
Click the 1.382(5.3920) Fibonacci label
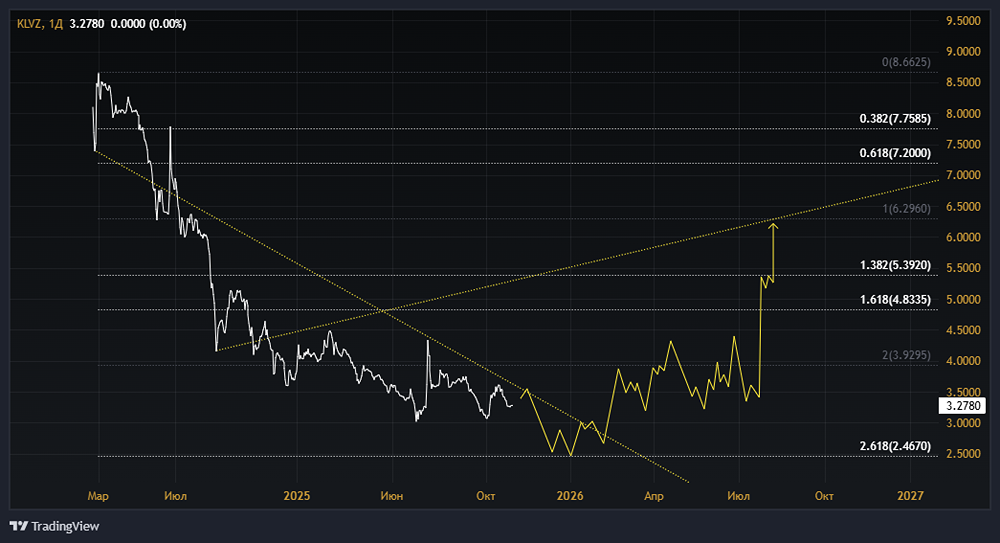pyautogui.click(x=895, y=266)
